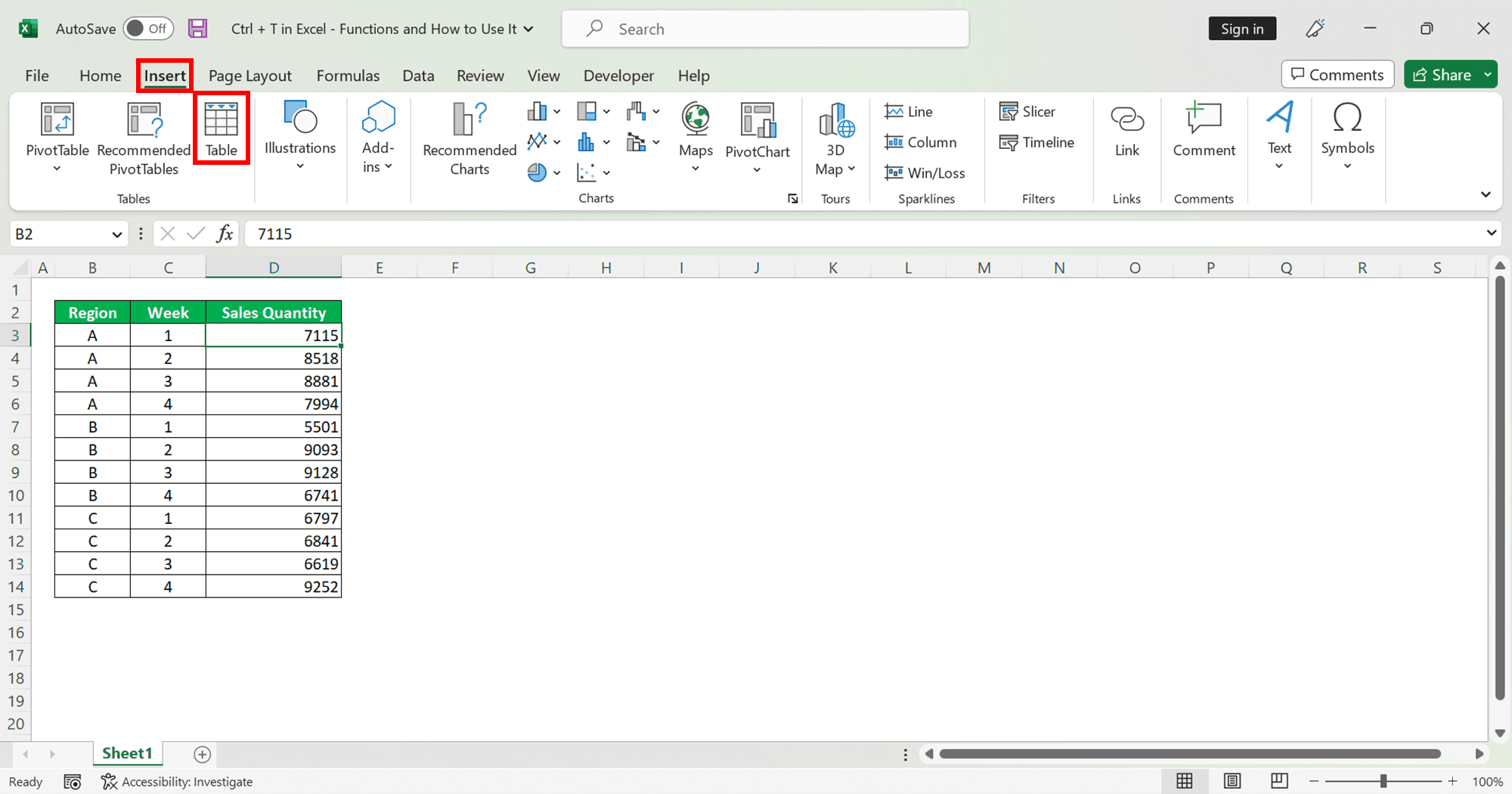
Task: Insert a scatter or bubble chart
Action: [x=593, y=172]
